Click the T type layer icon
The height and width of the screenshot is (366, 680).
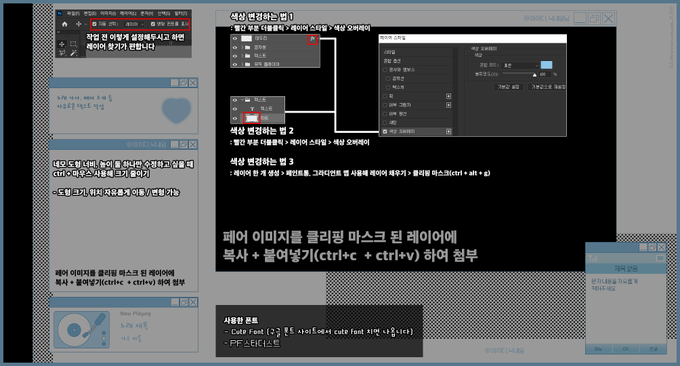point(252,108)
